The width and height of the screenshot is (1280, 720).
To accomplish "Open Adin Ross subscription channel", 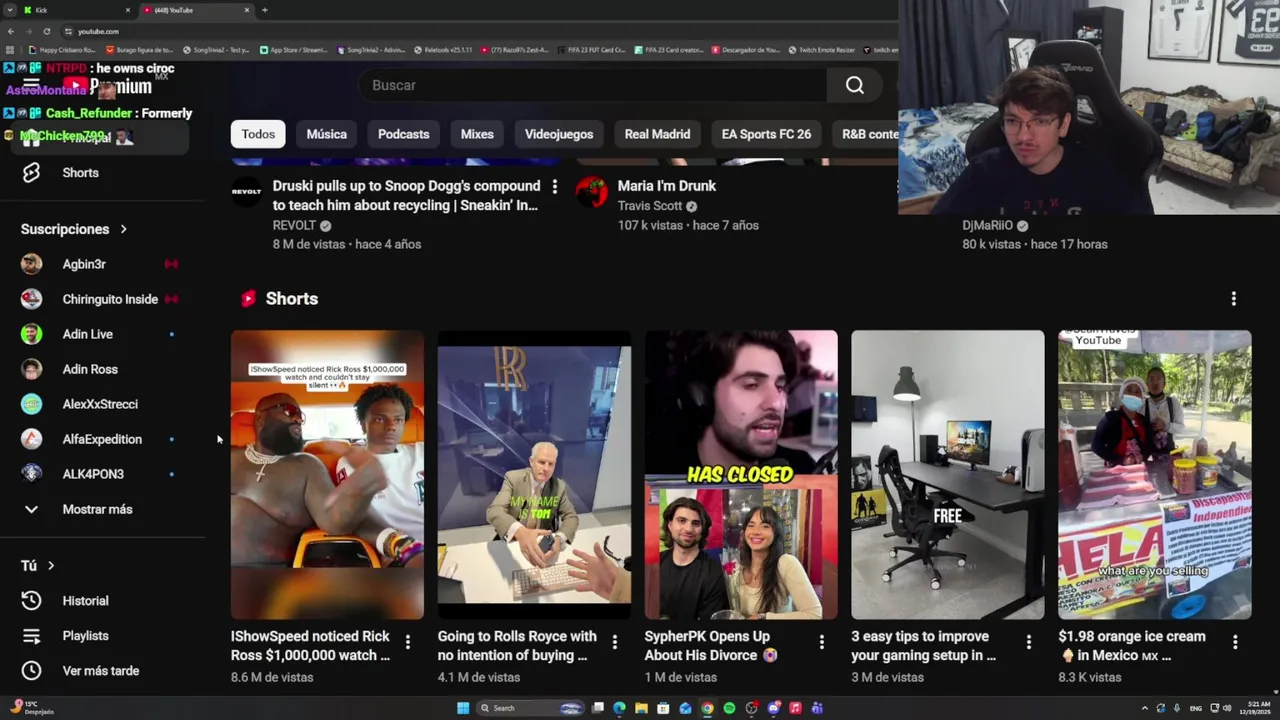I will point(90,369).
